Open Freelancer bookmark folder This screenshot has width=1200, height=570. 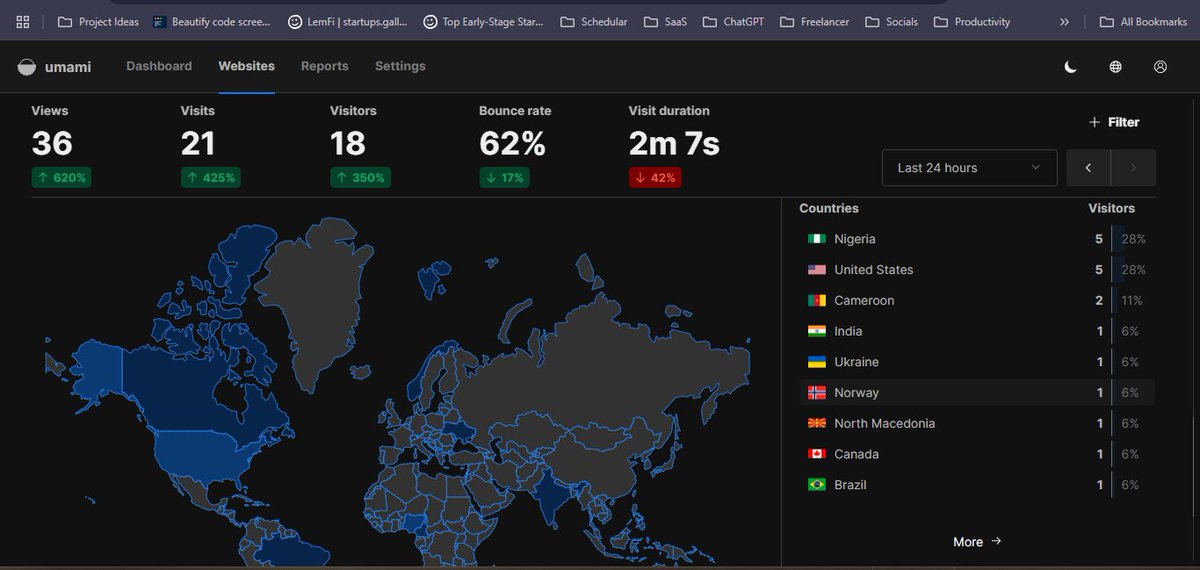tap(815, 21)
